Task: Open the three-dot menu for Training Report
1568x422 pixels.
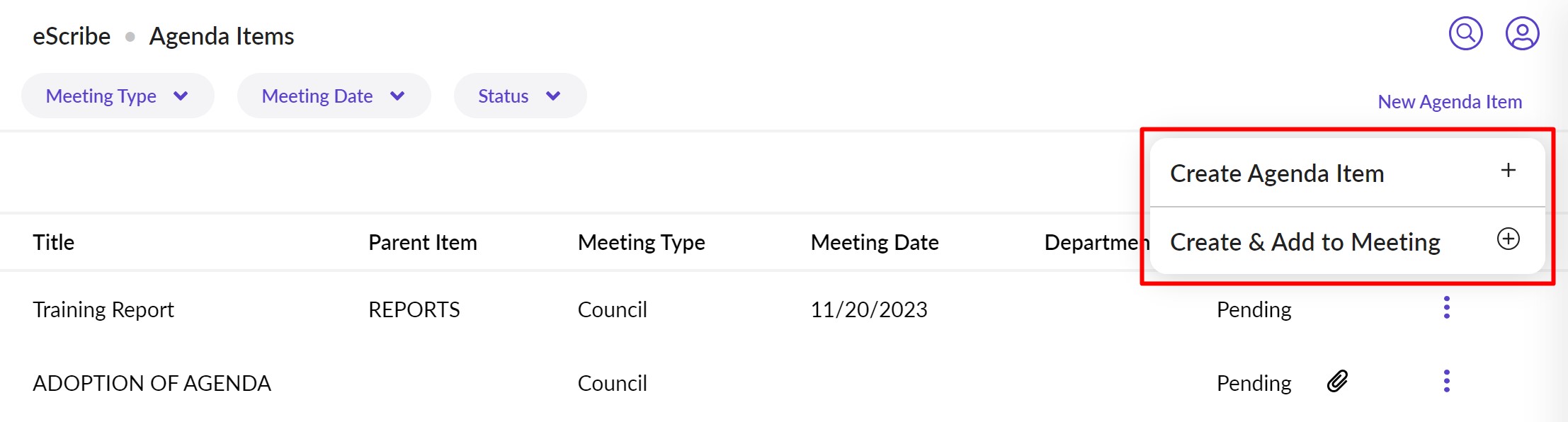Action: (x=1447, y=308)
